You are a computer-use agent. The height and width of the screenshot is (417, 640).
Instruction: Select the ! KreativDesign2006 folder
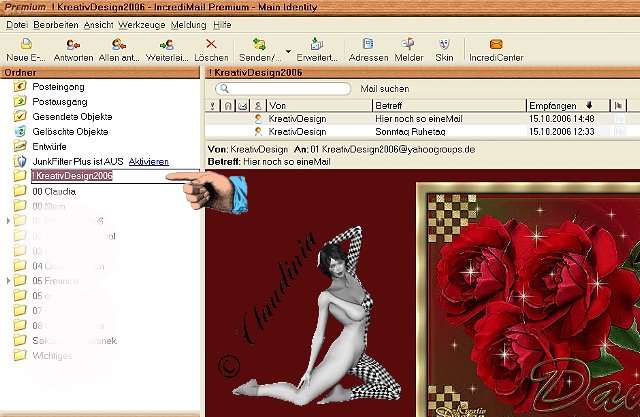tap(72, 176)
